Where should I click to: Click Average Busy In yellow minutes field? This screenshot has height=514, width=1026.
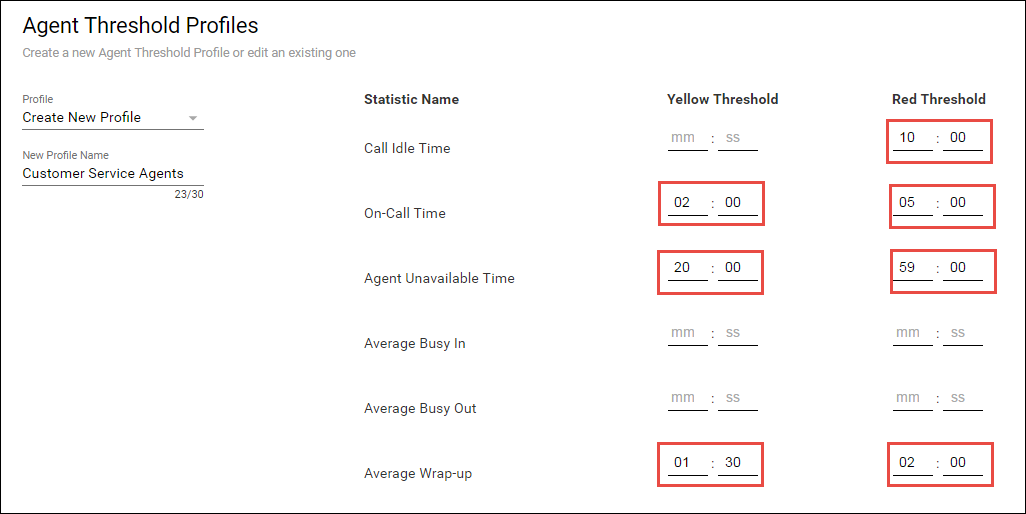686,333
